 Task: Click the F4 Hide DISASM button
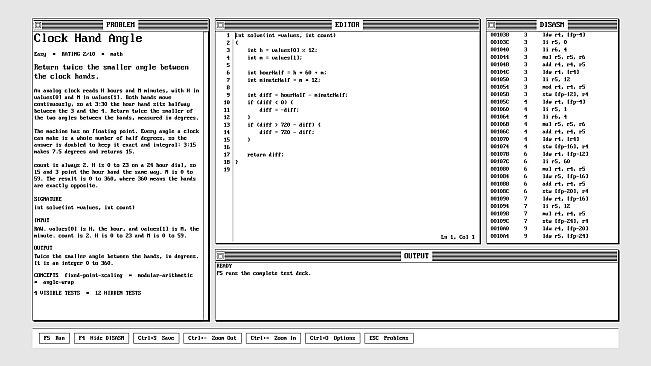[x=101, y=338]
